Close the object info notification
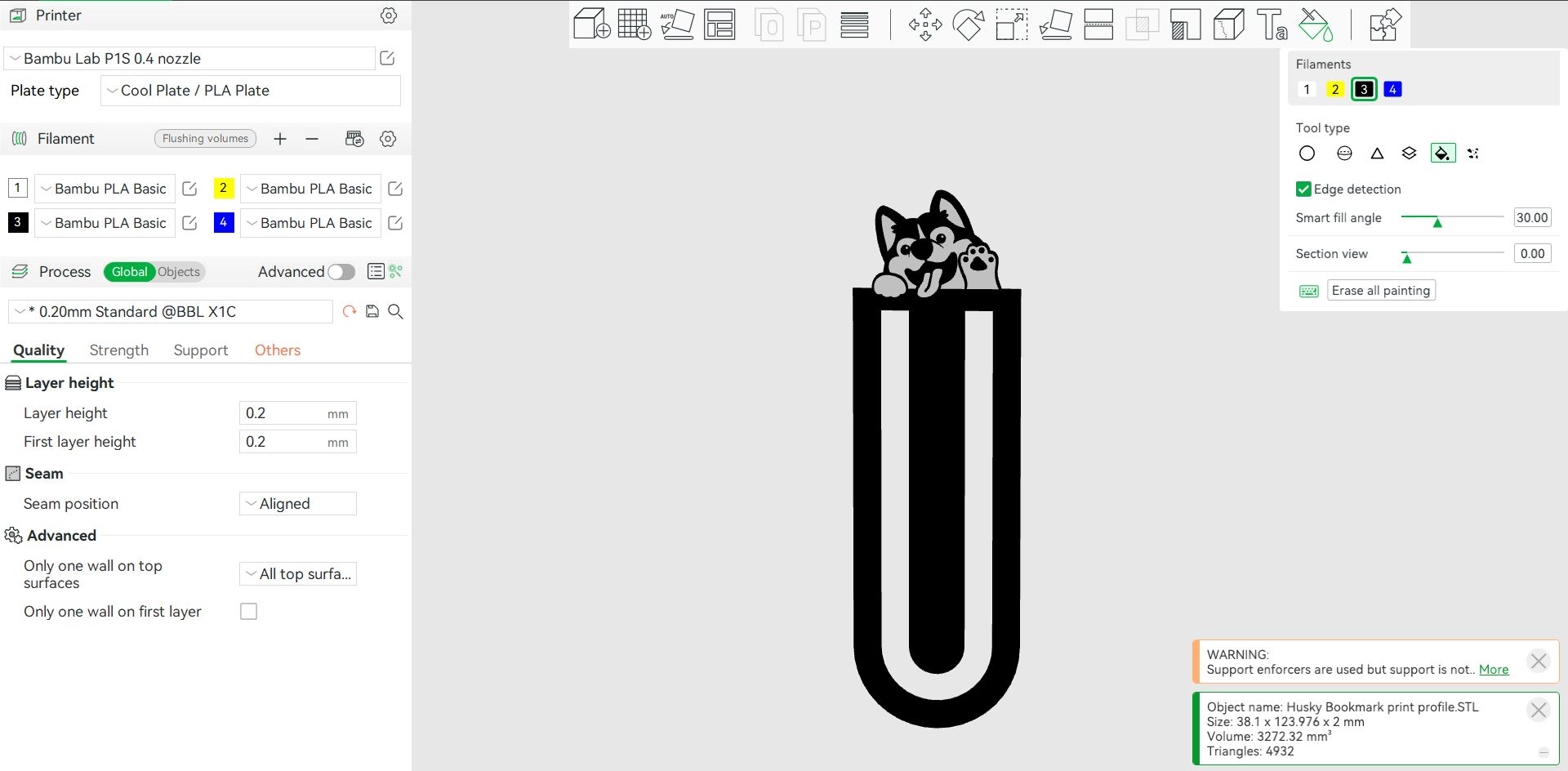This screenshot has width=1568, height=771. tap(1539, 711)
